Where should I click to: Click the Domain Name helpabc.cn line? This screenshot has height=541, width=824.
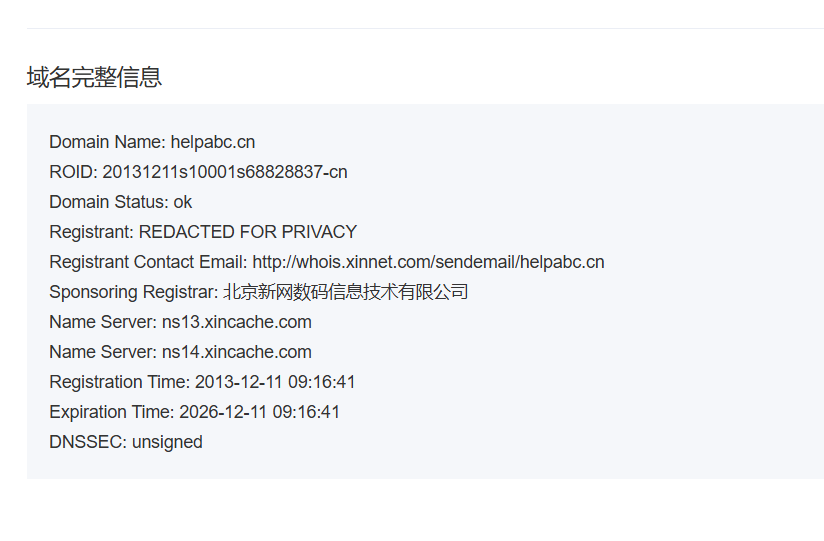click(152, 142)
